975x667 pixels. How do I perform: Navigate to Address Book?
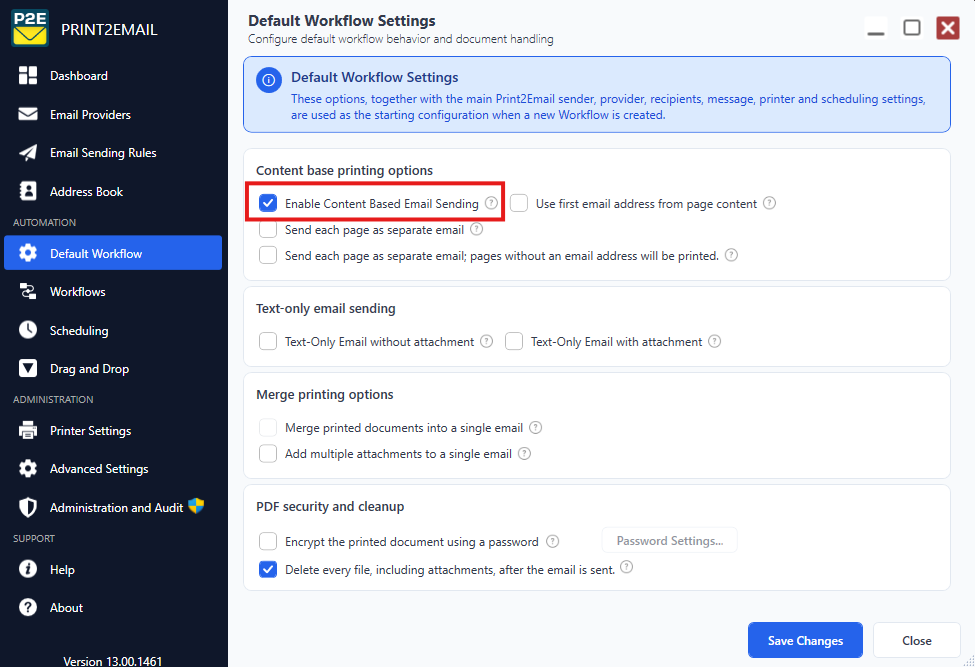(113, 191)
